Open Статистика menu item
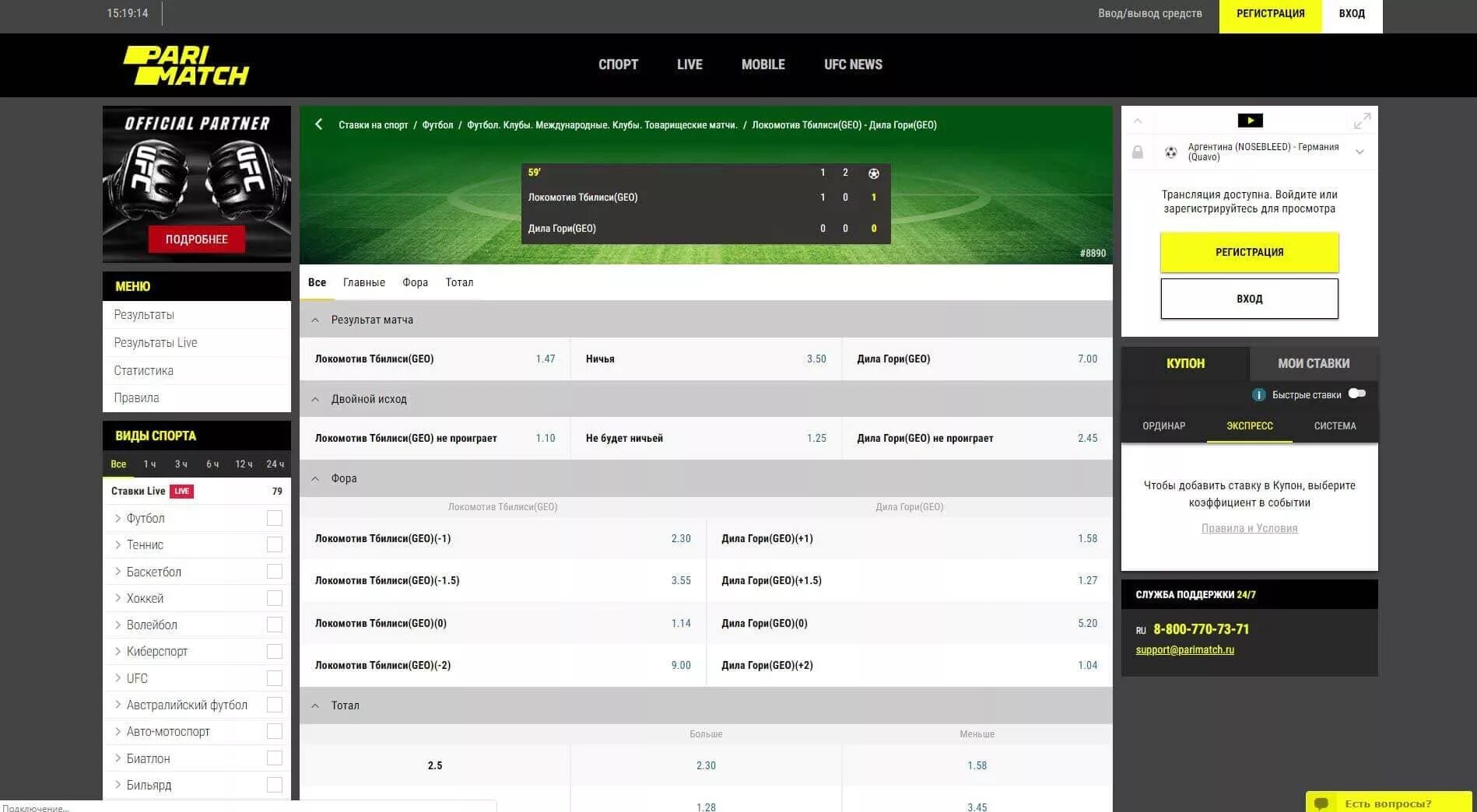 (x=143, y=370)
